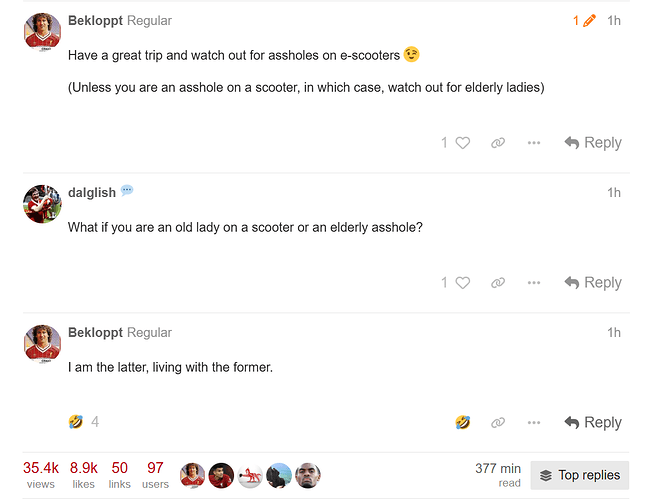Like Bekloppt's e-scooter post with the heart
This screenshot has height=500, width=662.
[x=462, y=143]
